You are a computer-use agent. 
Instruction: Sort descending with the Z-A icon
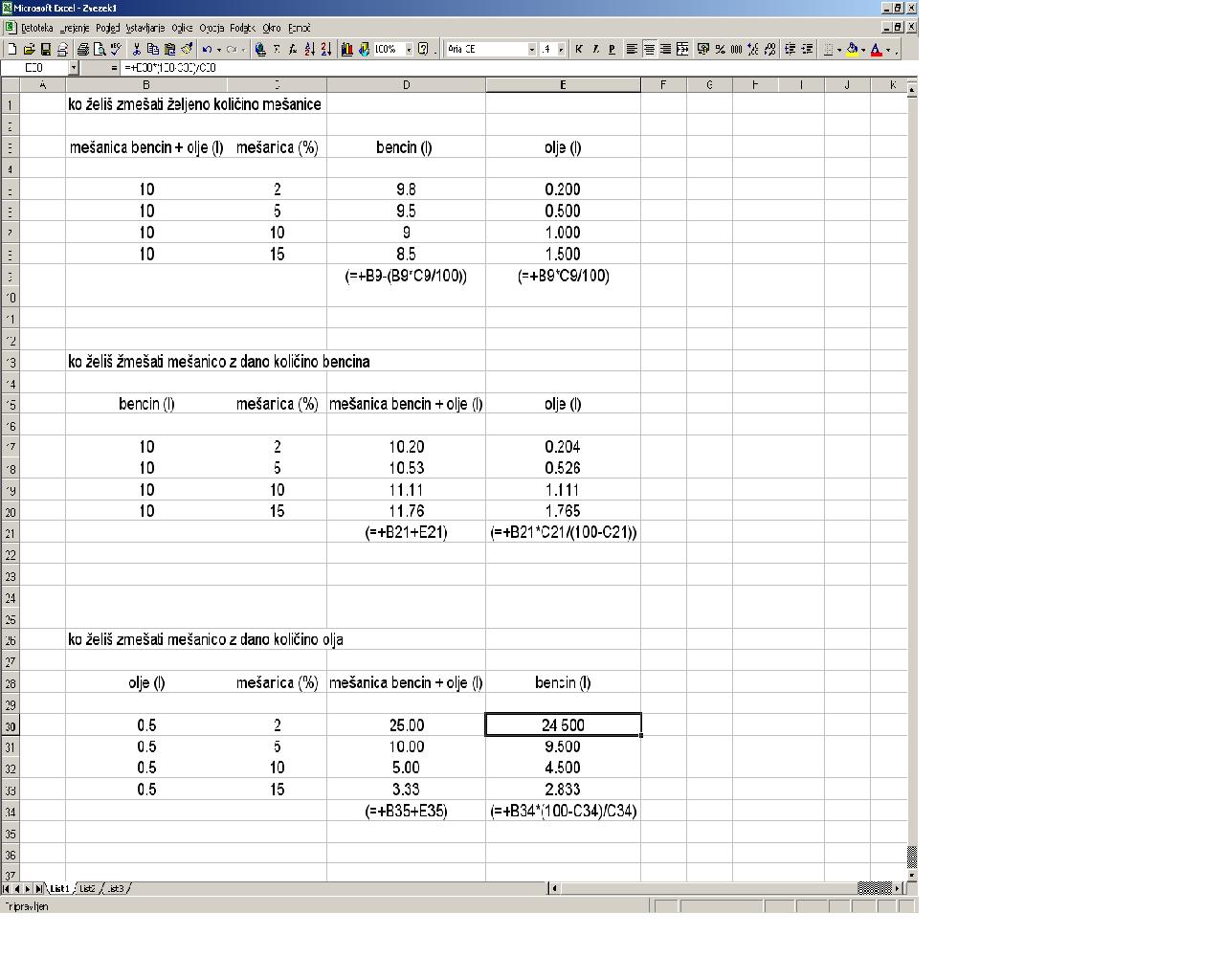tap(326, 49)
